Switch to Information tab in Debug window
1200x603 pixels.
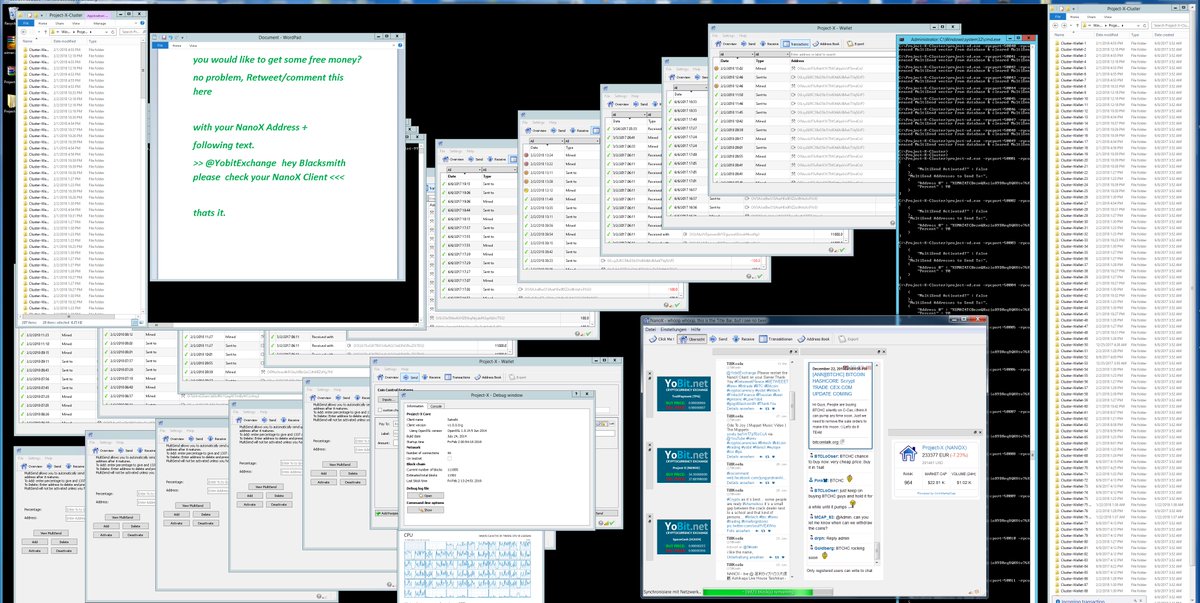click(x=415, y=406)
